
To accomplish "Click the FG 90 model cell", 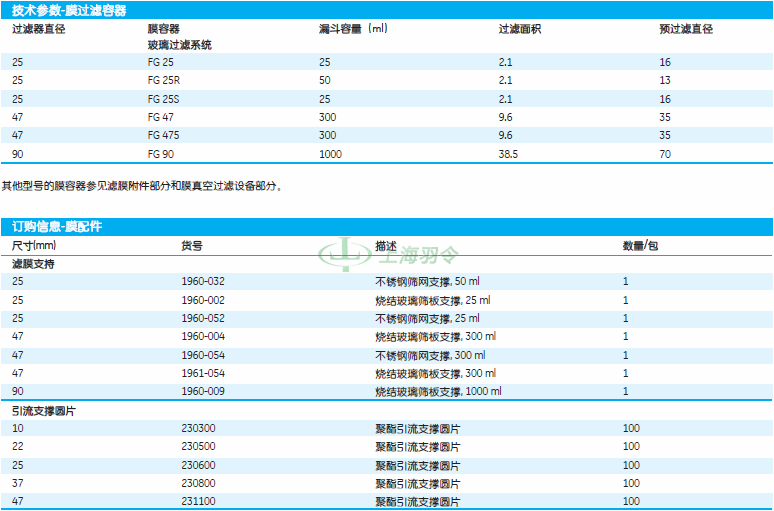I will tap(161, 154).
